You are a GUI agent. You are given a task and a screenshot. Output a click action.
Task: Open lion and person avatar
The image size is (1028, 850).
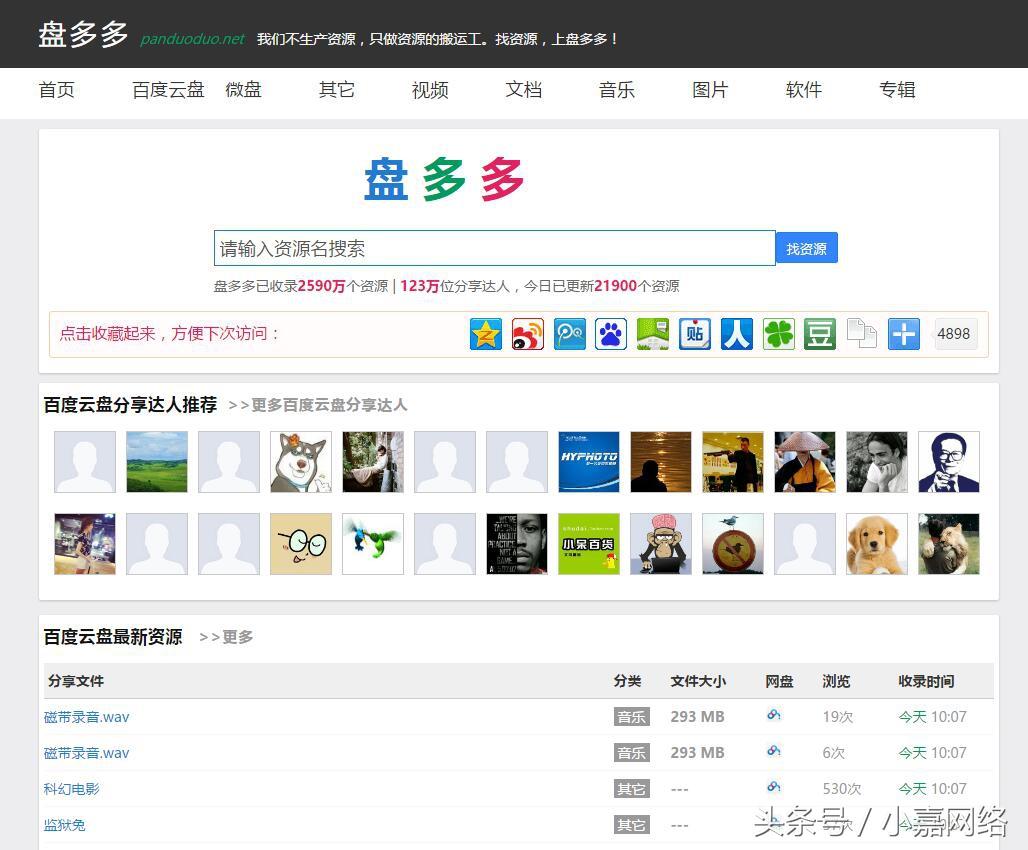click(949, 544)
